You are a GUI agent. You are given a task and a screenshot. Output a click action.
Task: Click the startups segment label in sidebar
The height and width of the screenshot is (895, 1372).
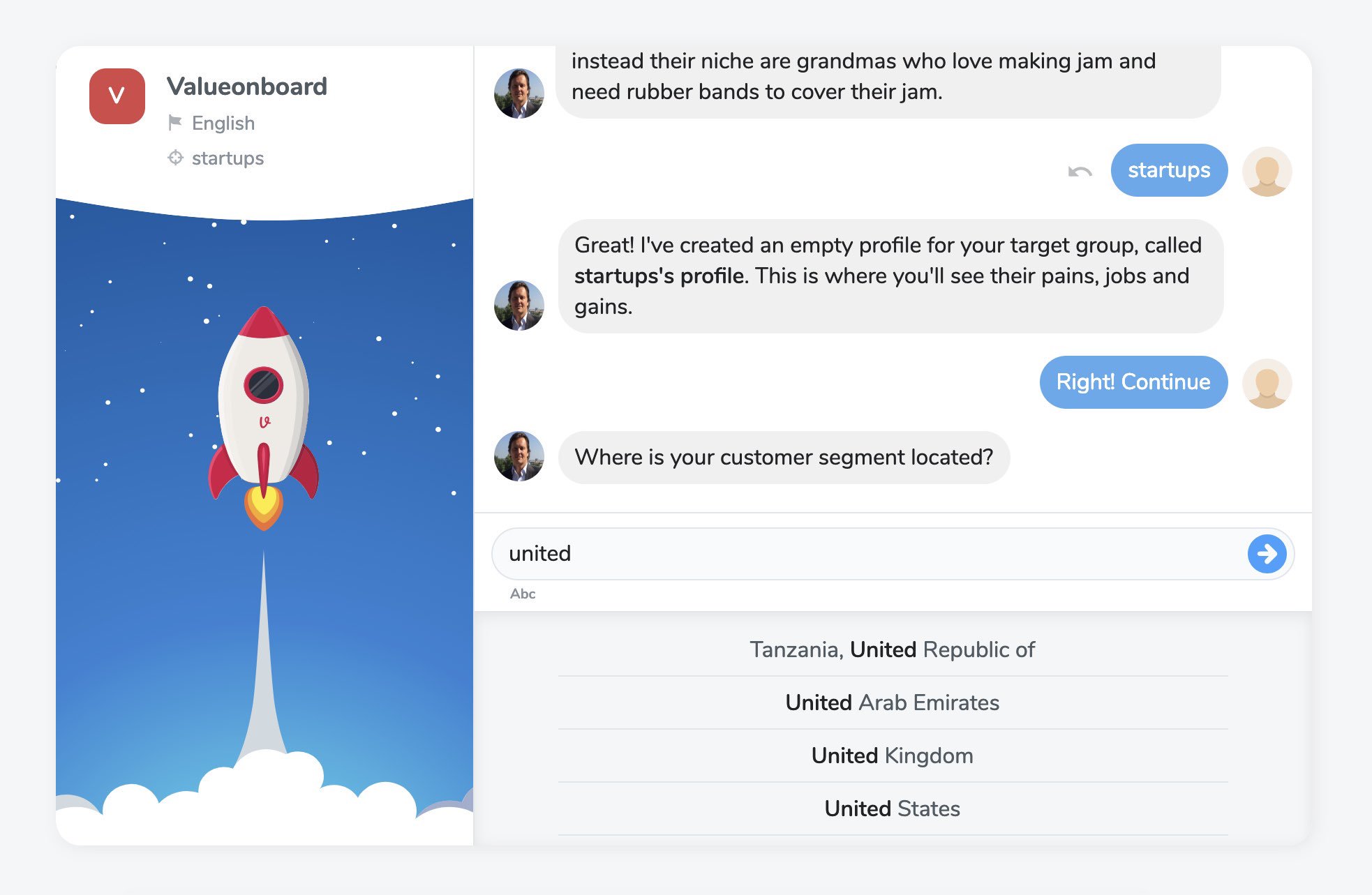click(228, 158)
